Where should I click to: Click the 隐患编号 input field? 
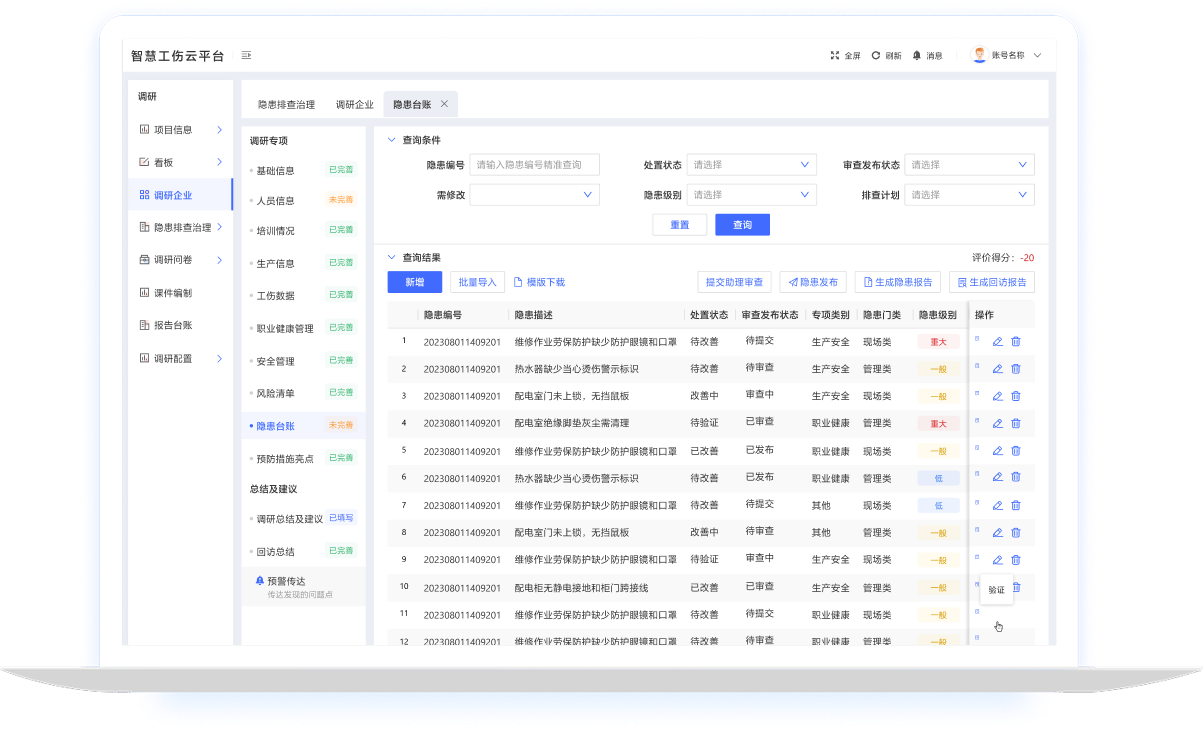[x=534, y=165]
